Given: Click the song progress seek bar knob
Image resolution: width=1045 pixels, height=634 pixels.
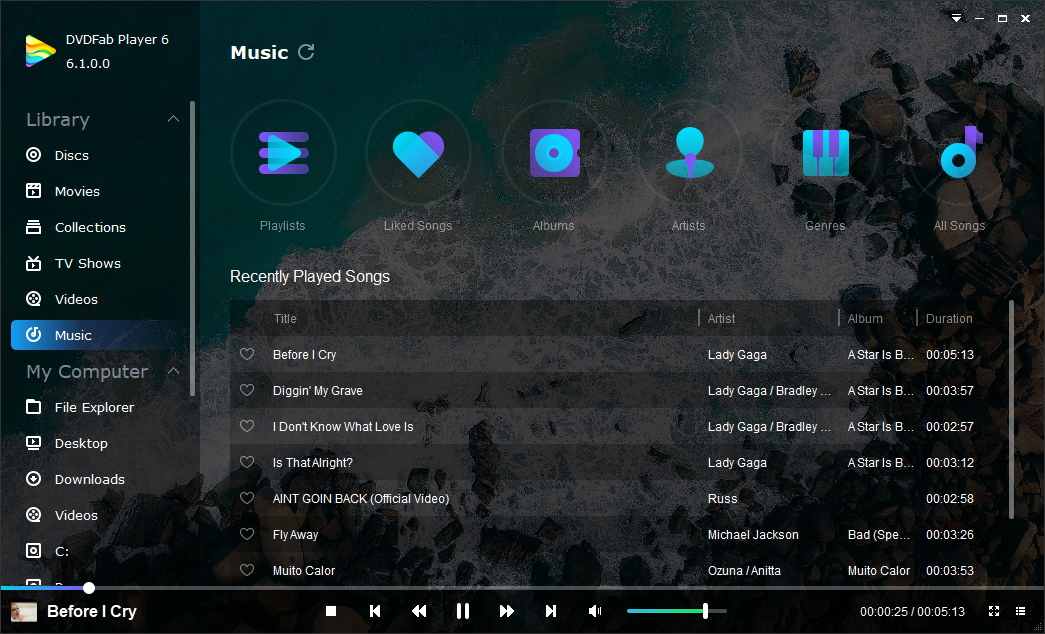Looking at the screenshot, I should [89, 588].
